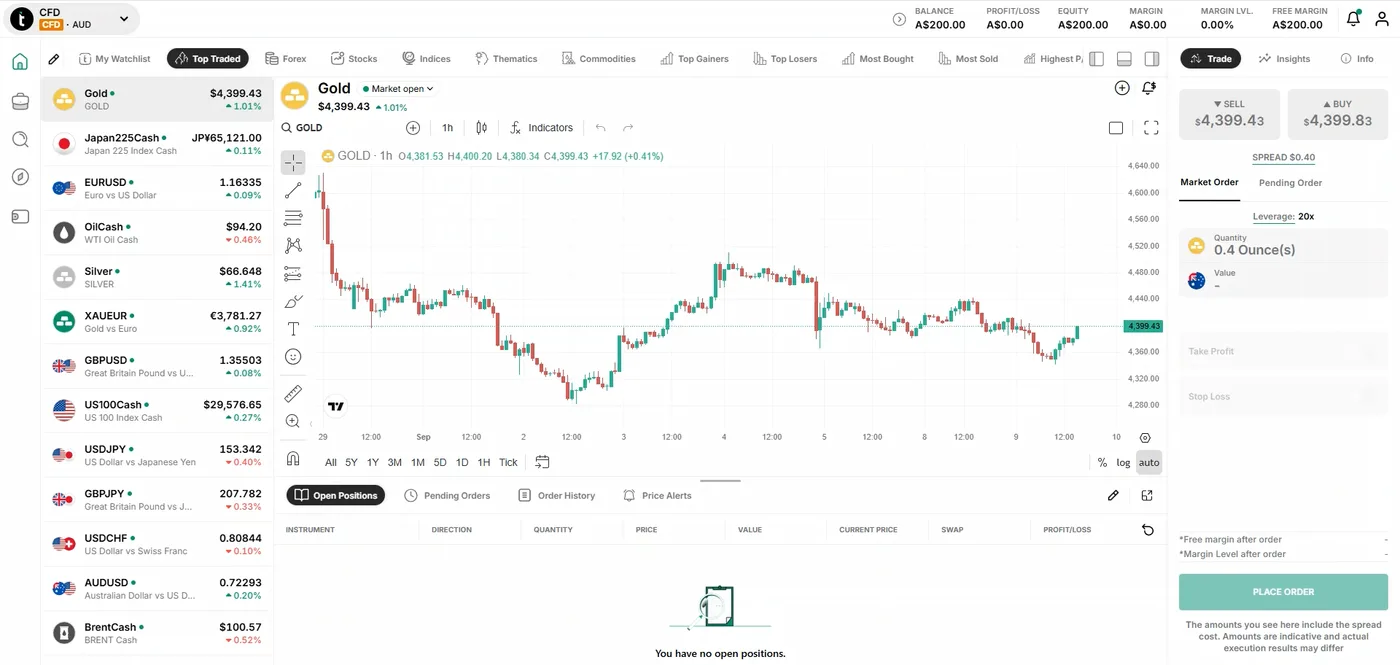Screen dimensions: 1400x665
Task: Undo the last chart action
Action: [x=600, y=128]
